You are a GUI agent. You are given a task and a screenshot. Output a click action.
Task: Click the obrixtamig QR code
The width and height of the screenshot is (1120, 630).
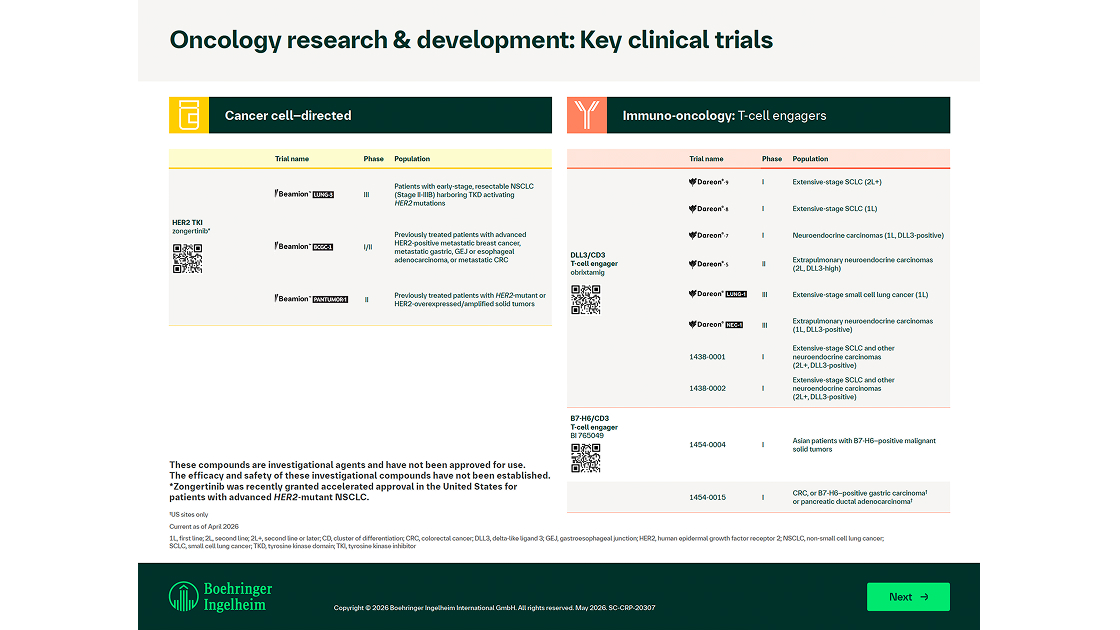tap(586, 300)
